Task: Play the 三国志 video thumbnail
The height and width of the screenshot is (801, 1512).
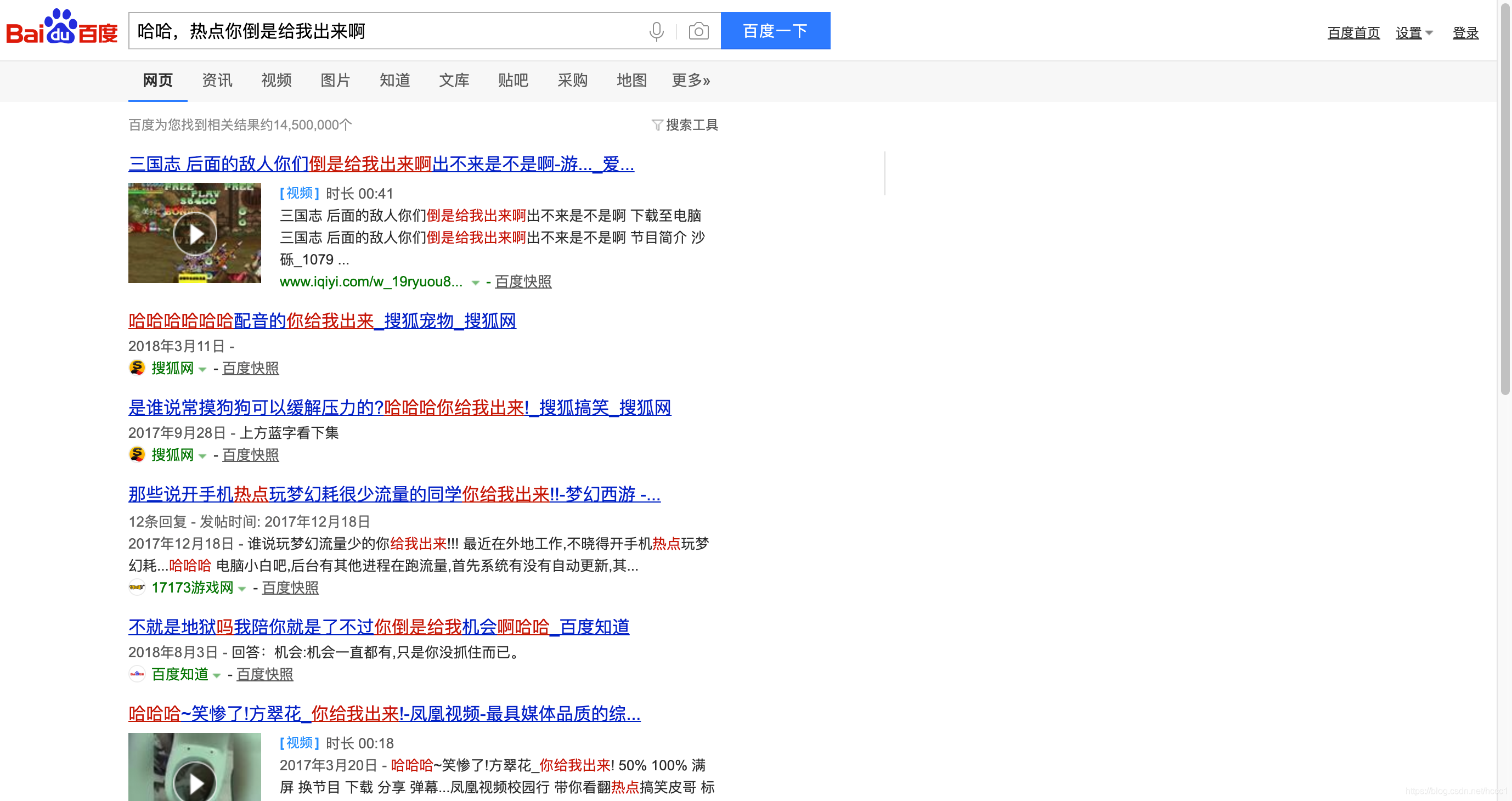Action: 195,233
